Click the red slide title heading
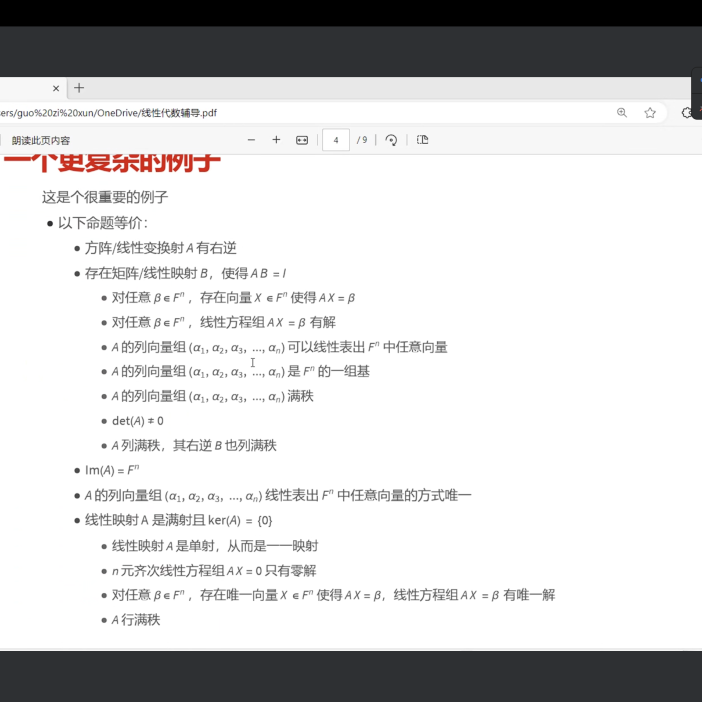The width and height of the screenshot is (702, 702). point(112,162)
